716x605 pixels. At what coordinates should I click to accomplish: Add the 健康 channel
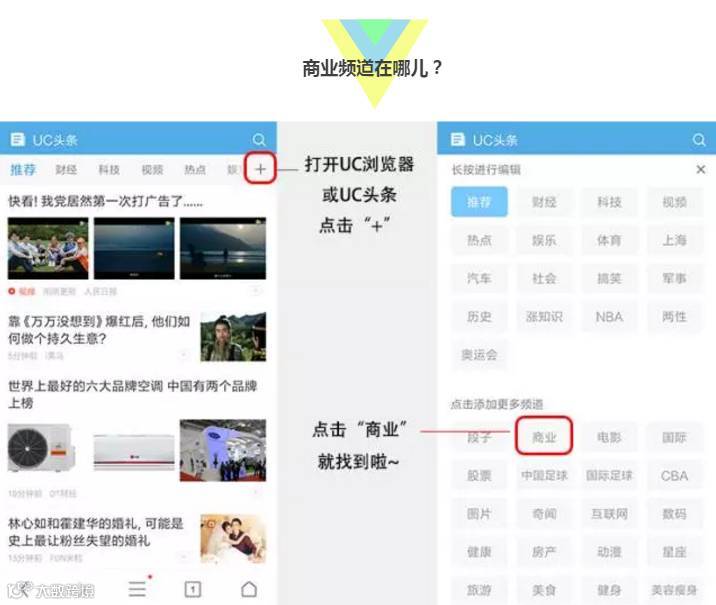pyautogui.click(x=479, y=552)
